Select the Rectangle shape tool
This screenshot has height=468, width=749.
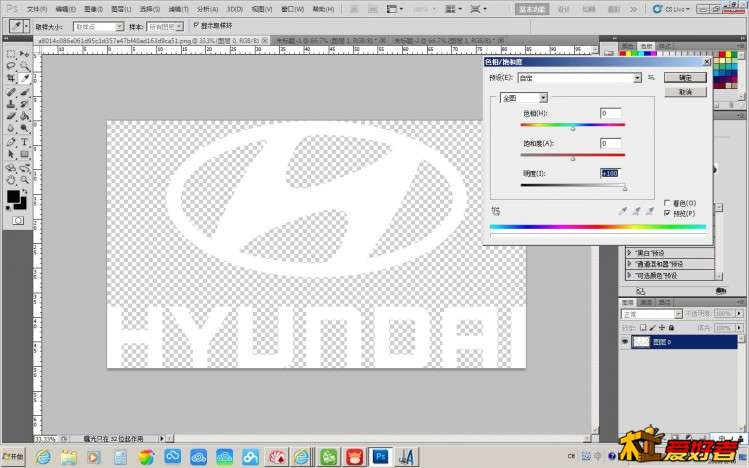(x=24, y=154)
